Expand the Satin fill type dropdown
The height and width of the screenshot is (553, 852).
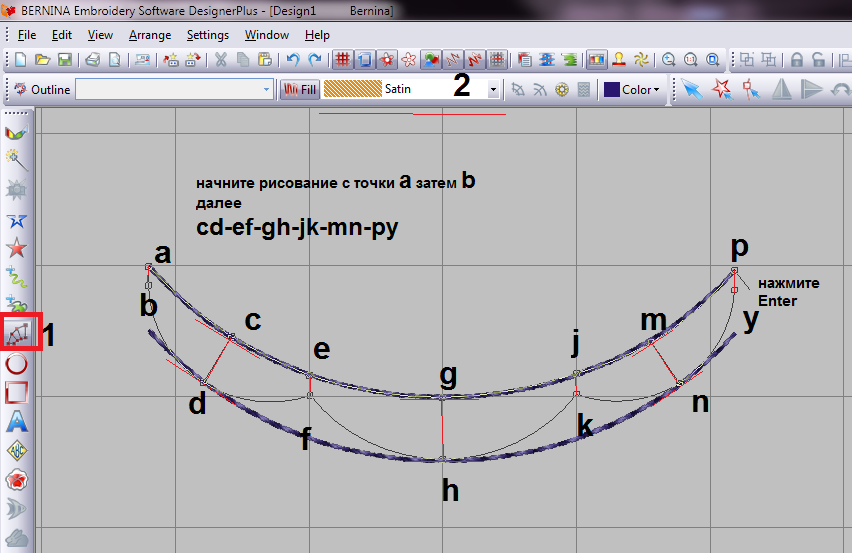click(x=493, y=89)
